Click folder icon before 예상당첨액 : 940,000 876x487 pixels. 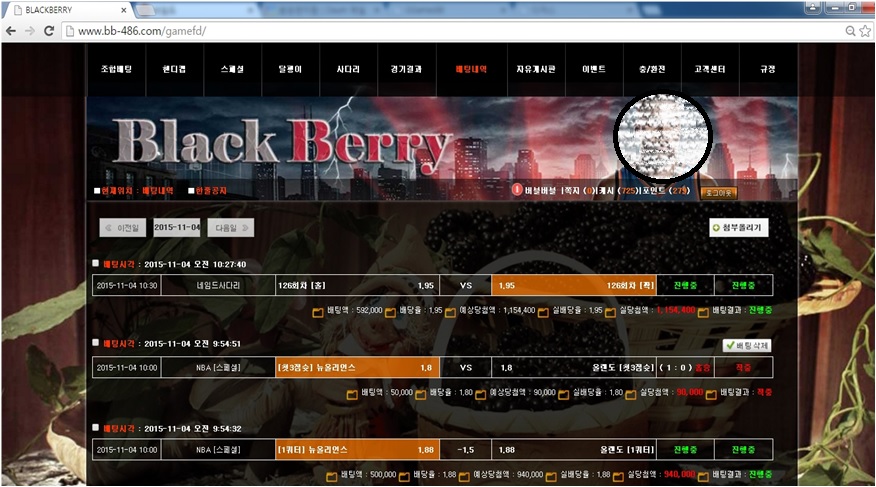click(x=464, y=477)
